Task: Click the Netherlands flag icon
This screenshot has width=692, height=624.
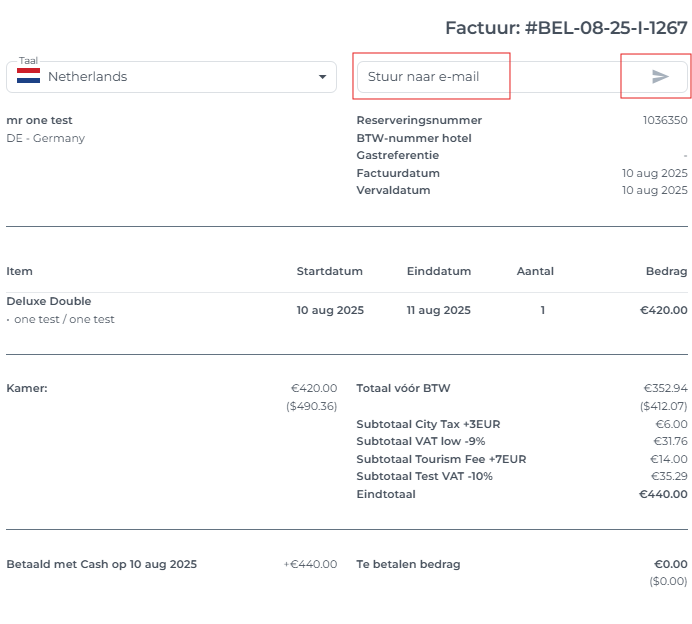Action: tap(29, 77)
